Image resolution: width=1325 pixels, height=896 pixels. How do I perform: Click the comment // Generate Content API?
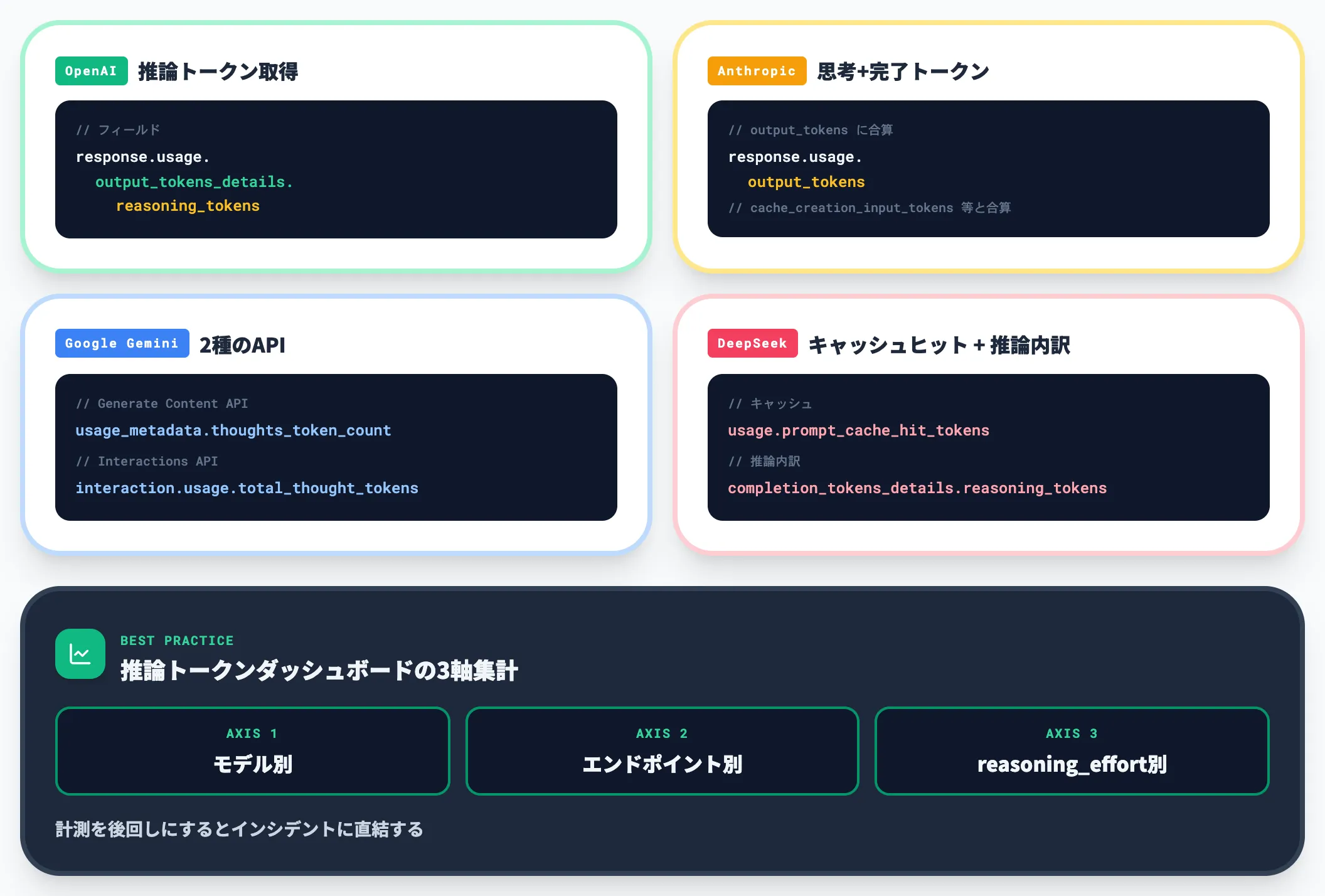162,403
